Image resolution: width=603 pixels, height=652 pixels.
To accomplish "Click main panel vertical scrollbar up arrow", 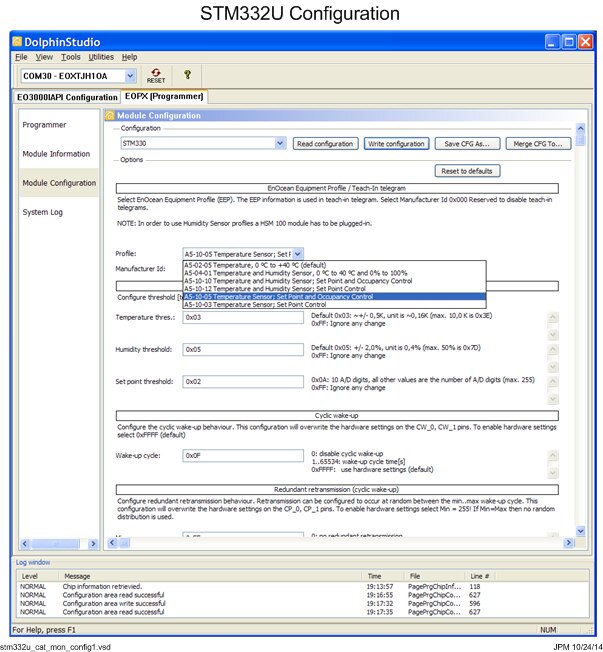I will (581, 128).
